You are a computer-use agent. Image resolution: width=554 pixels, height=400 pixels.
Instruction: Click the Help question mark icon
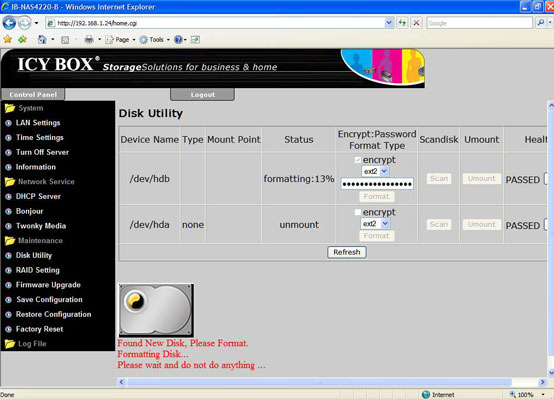click(178, 40)
